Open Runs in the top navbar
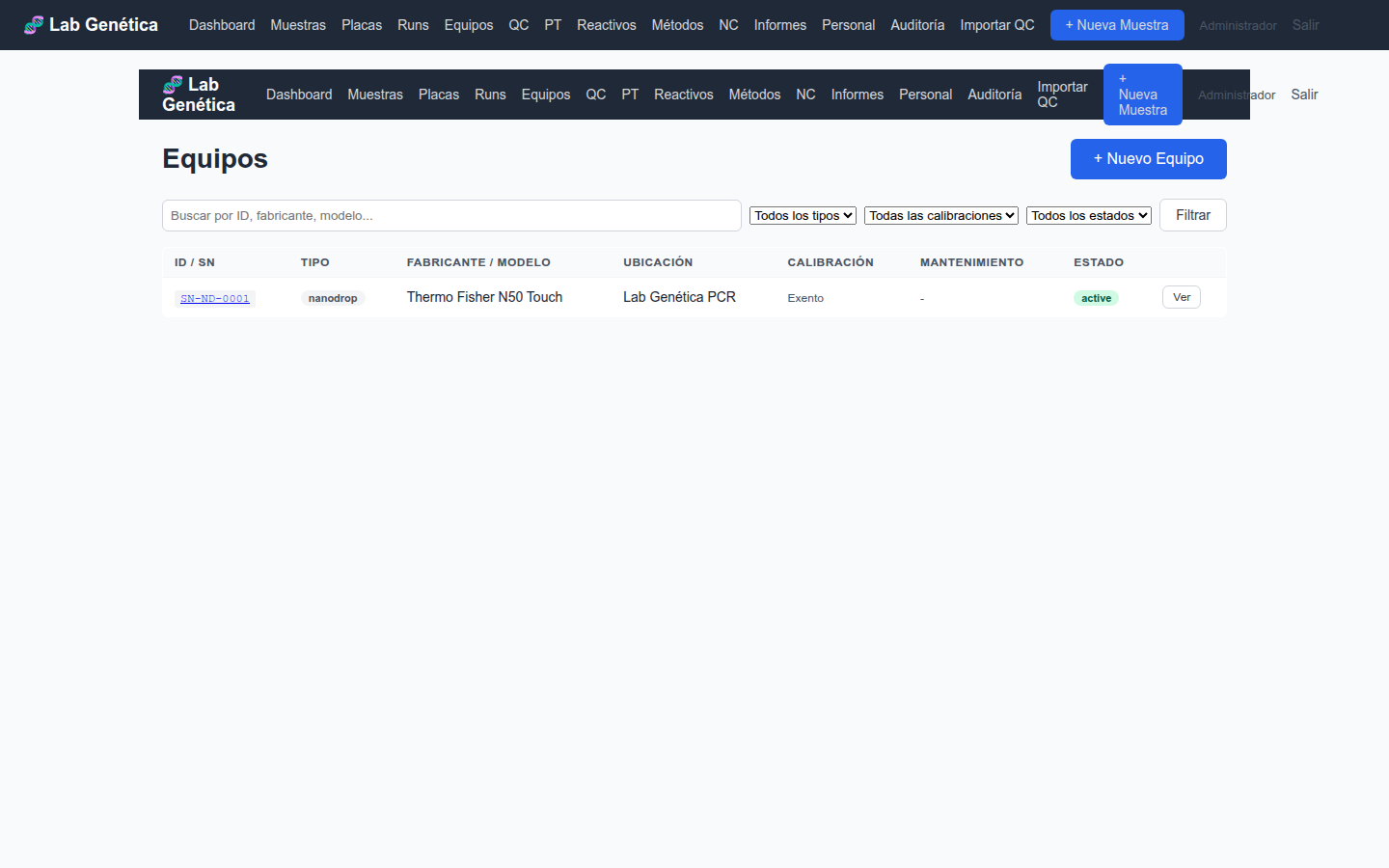This screenshot has height=868, width=1389. pos(413,25)
